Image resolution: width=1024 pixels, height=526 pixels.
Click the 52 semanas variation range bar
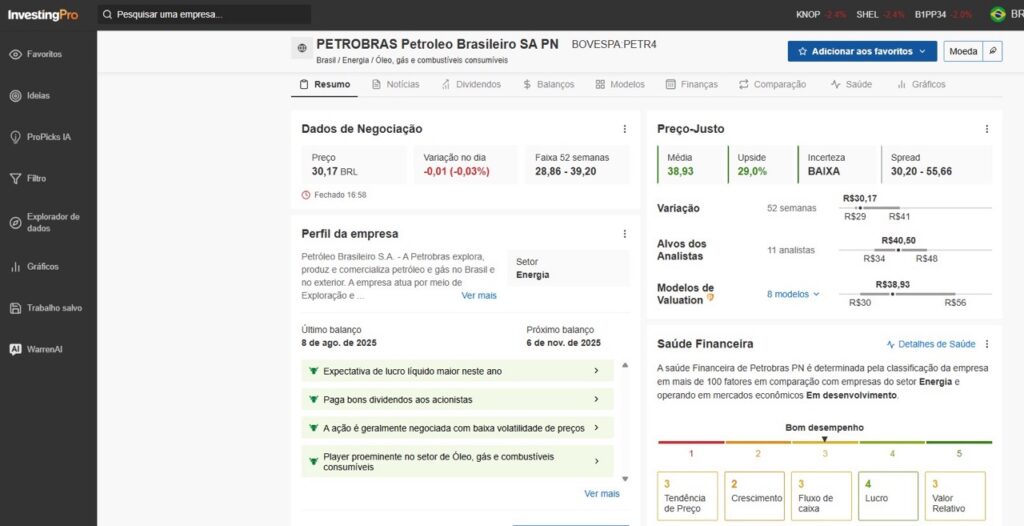click(915, 208)
